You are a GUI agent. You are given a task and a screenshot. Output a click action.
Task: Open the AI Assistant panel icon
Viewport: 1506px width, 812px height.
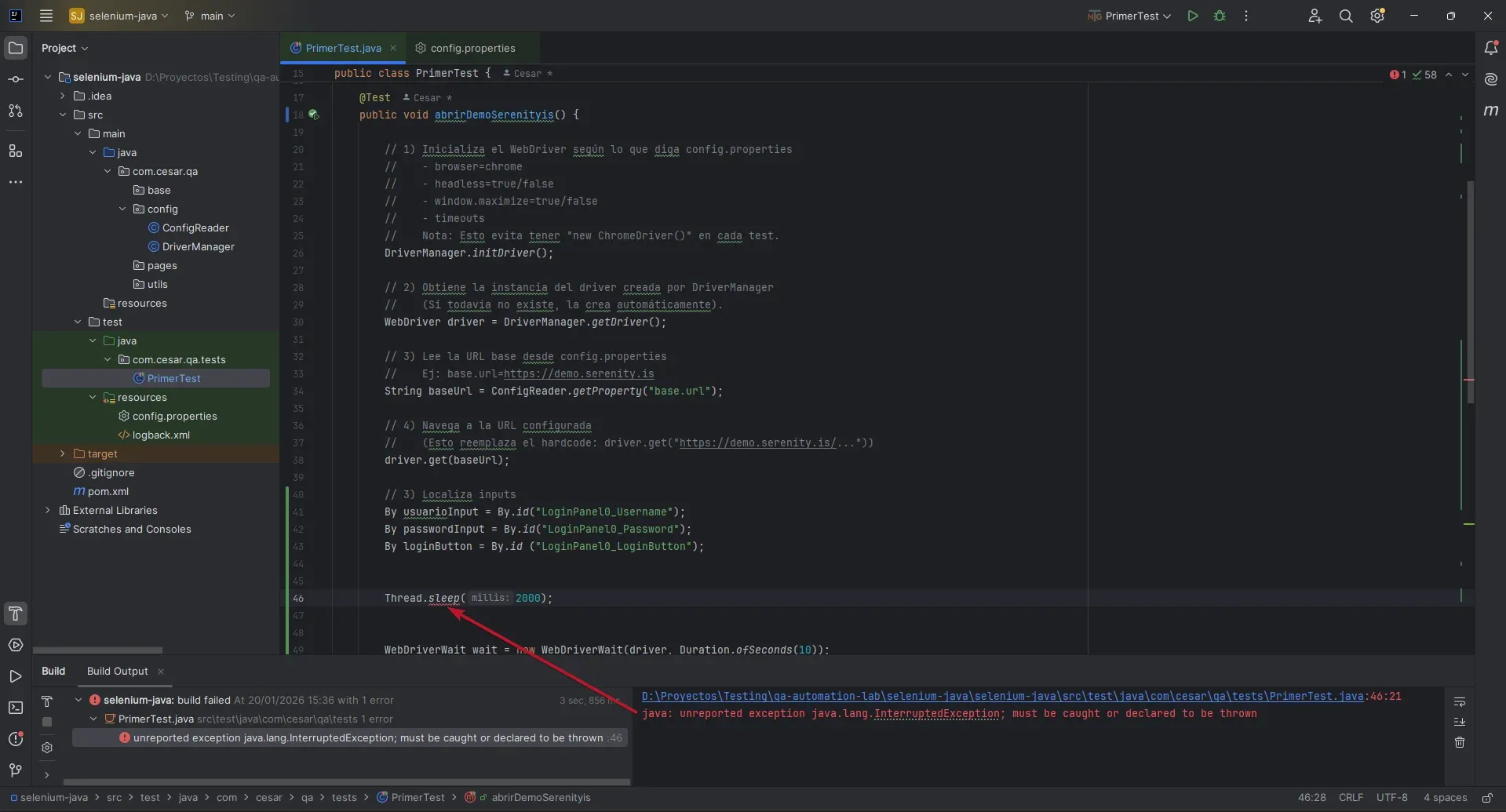pos(1492,78)
